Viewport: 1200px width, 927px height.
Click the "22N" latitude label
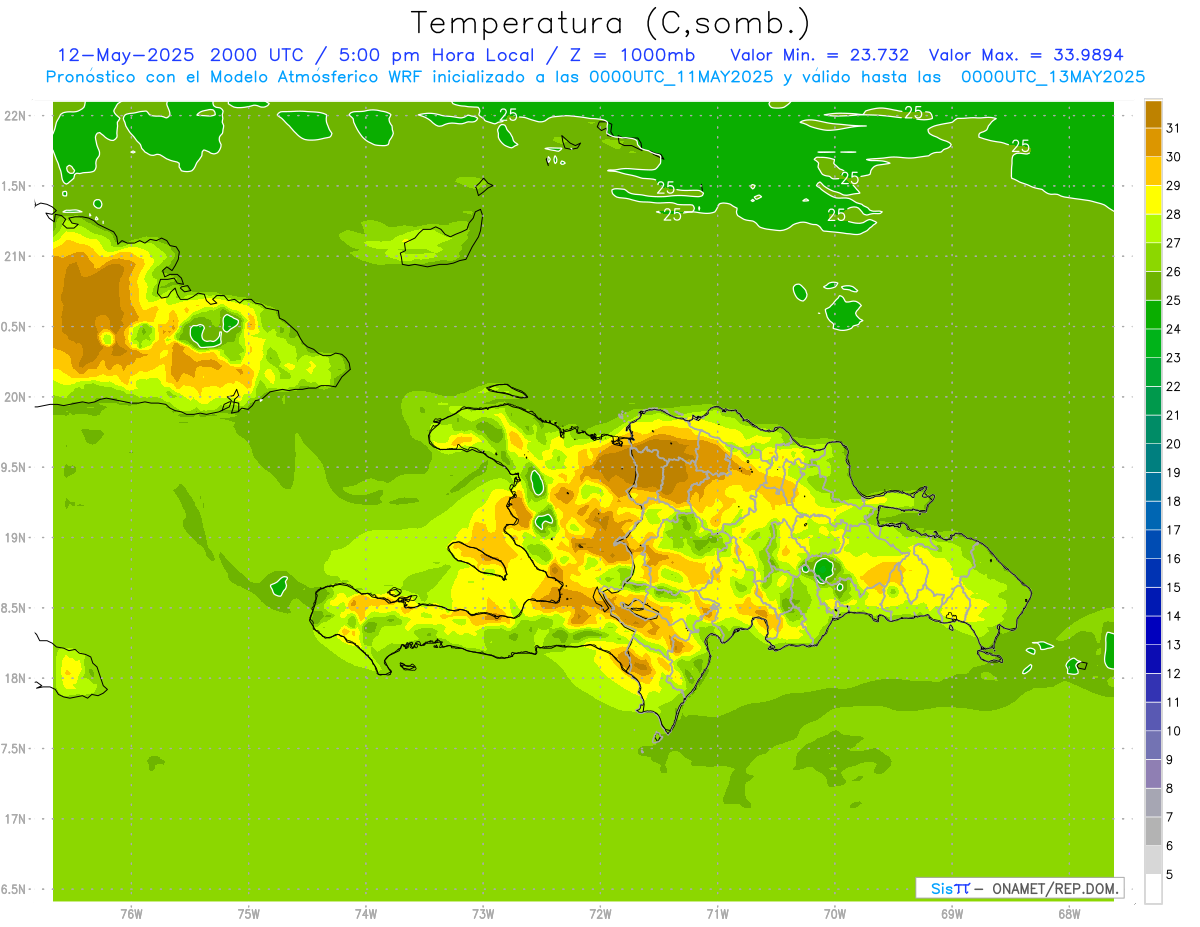tap(14, 115)
